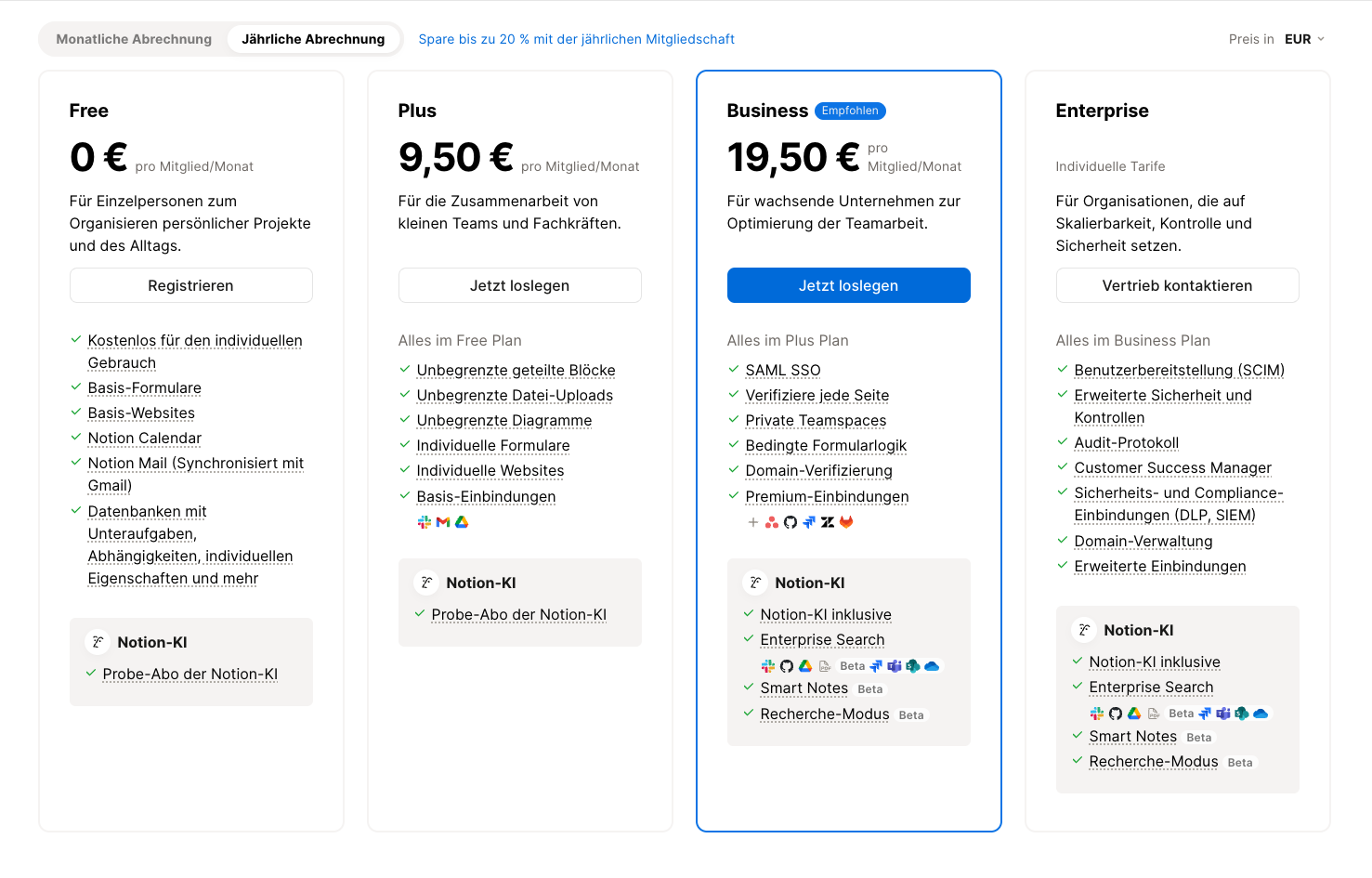Click SharePoint icon in the Enterprise plan card

coord(1242,714)
